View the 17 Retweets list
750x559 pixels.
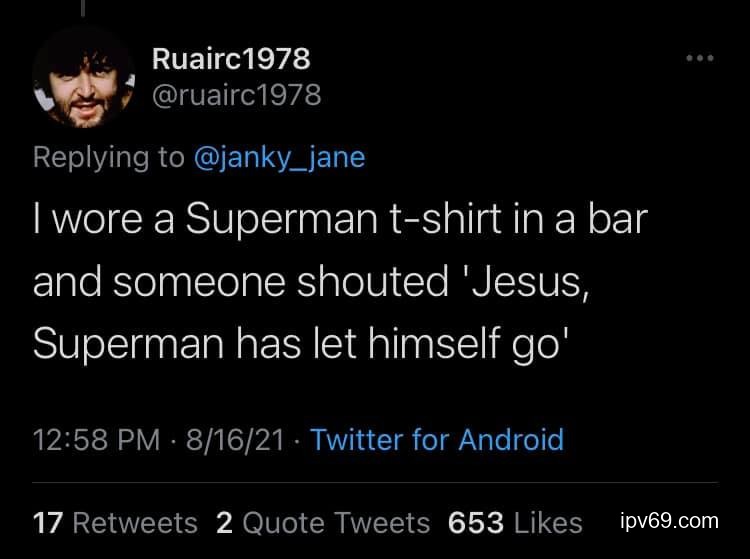click(115, 522)
